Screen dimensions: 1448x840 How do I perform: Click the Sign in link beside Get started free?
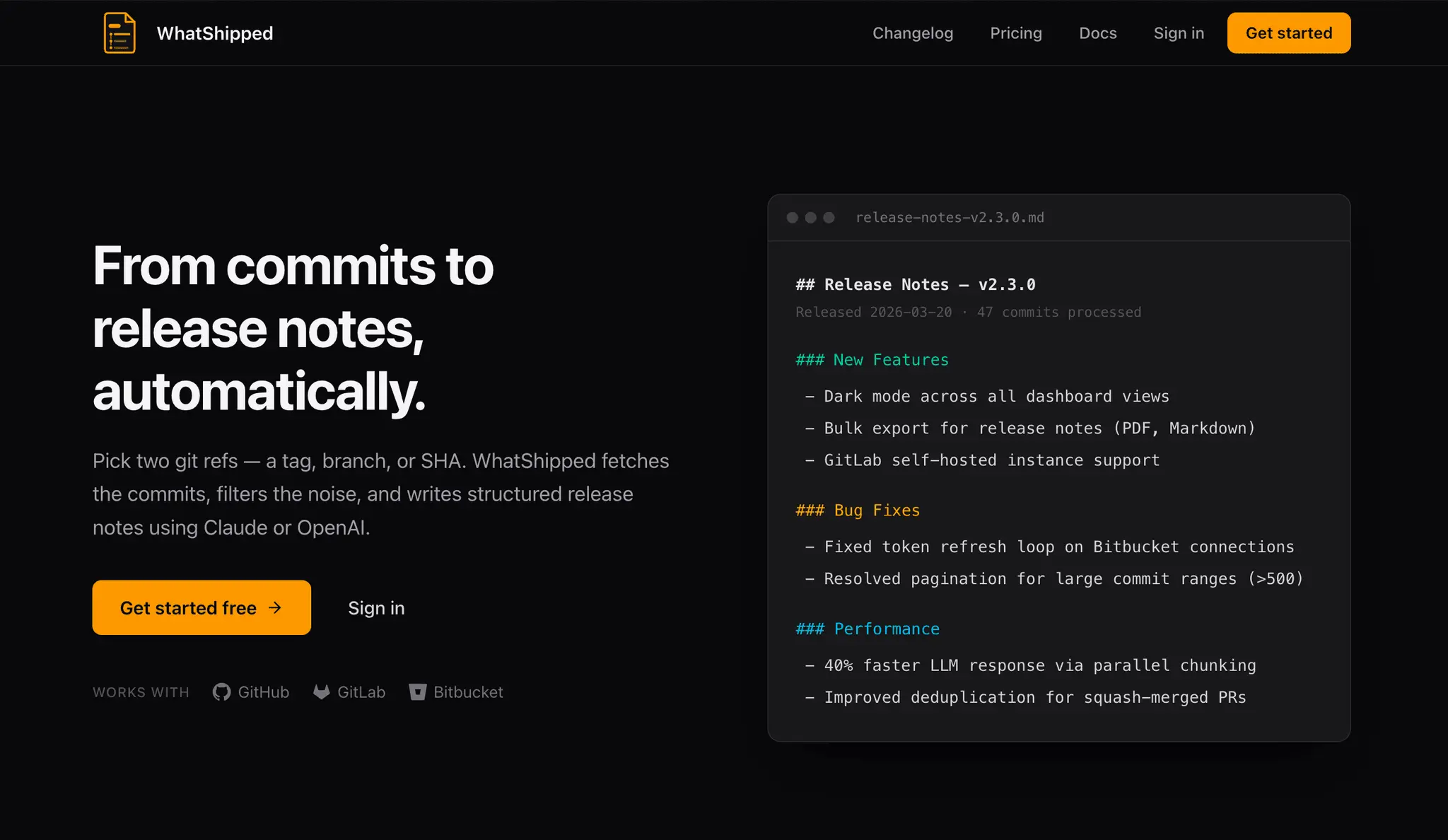pos(376,608)
